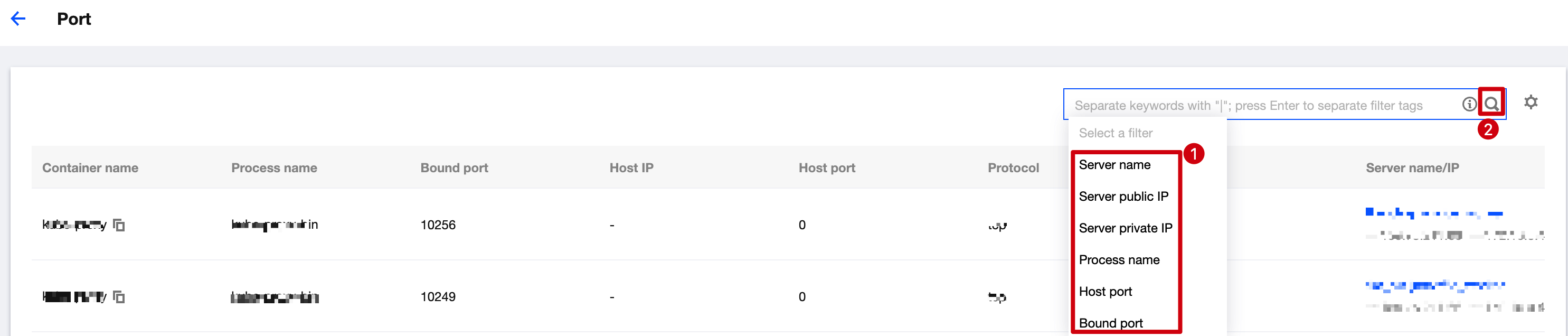
Task: Choose the Server private IP filter
Action: (1125, 228)
